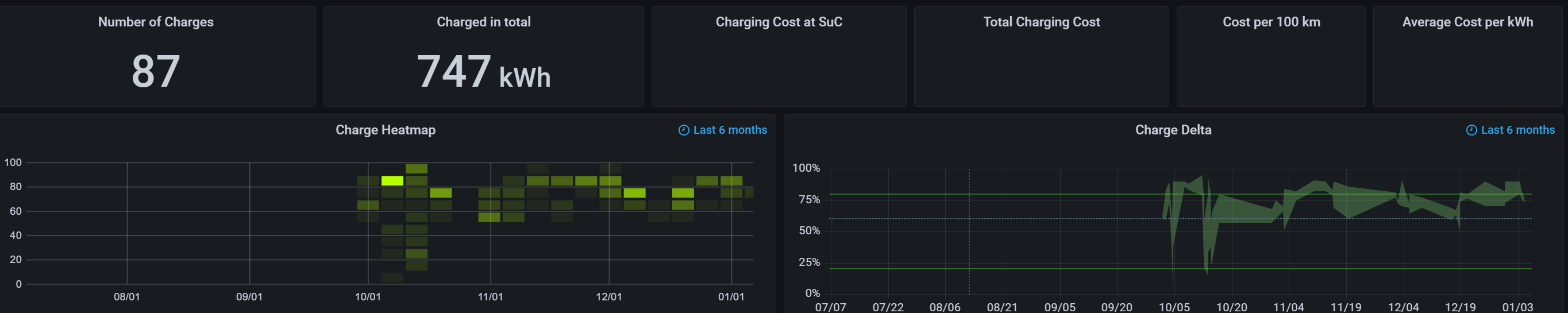Screen dimensions: 1568x313
Task: Click 'Last 6 months' in Charge Delta panel
Action: 1517,130
